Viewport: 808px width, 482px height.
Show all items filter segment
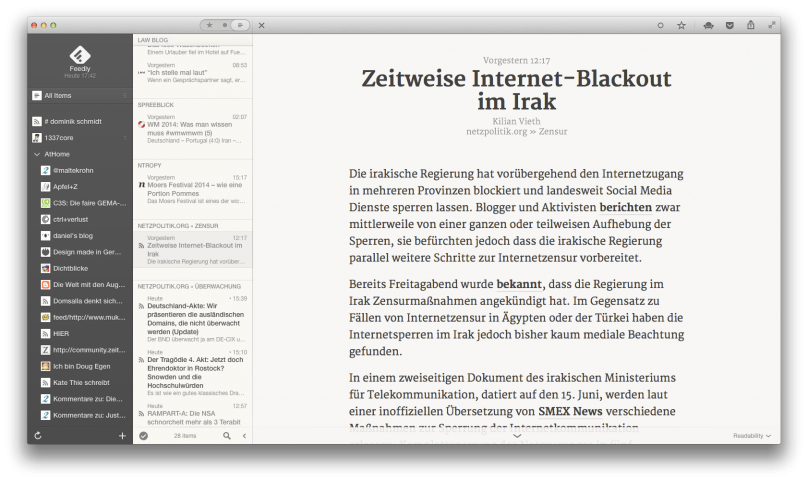pyautogui.click(x=240, y=24)
